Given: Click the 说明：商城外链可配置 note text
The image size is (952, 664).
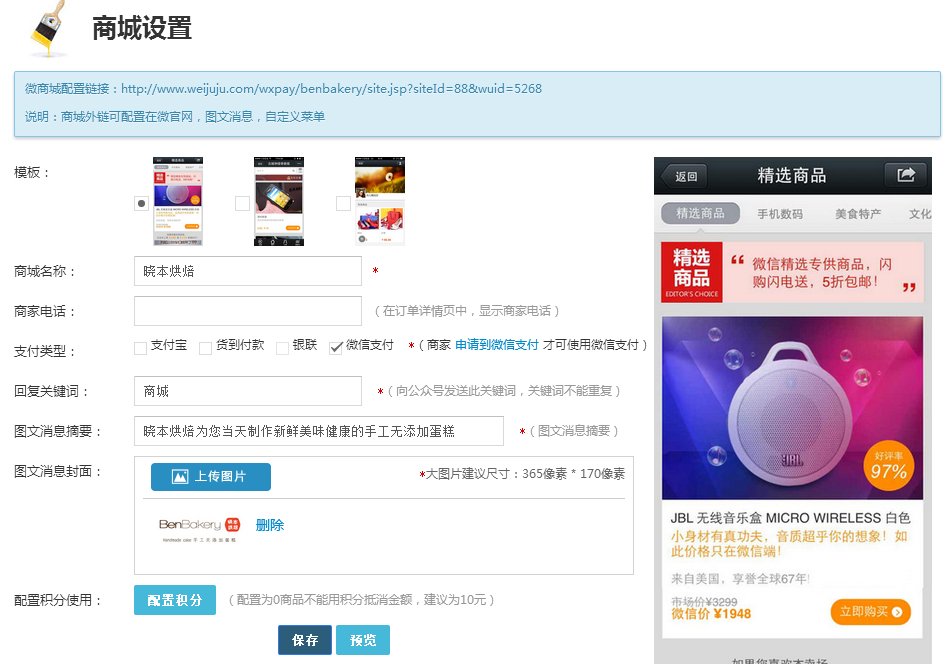Looking at the screenshot, I should 175,117.
